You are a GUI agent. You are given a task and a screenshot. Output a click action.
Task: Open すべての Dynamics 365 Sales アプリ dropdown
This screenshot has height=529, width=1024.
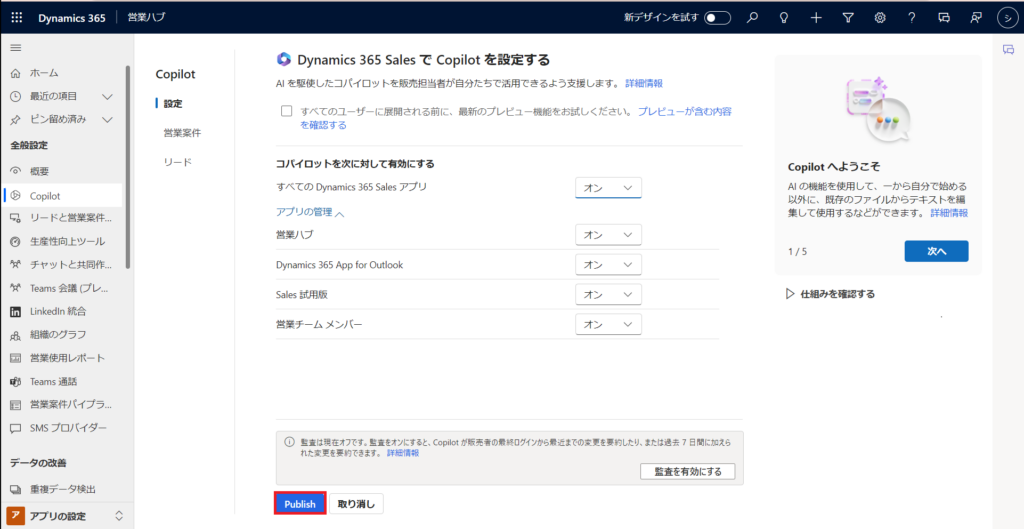click(609, 187)
